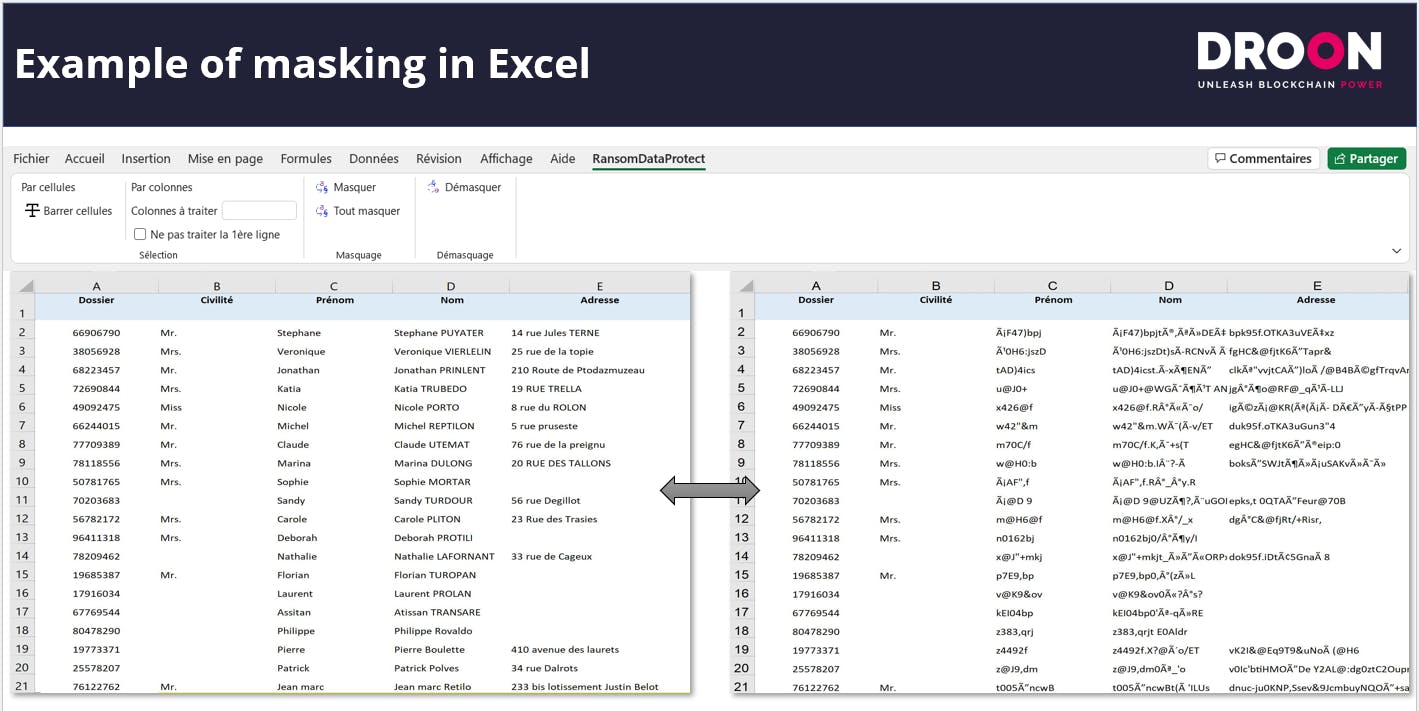
Task: Click the gray double-headed arrow between sheets
Action: point(710,490)
